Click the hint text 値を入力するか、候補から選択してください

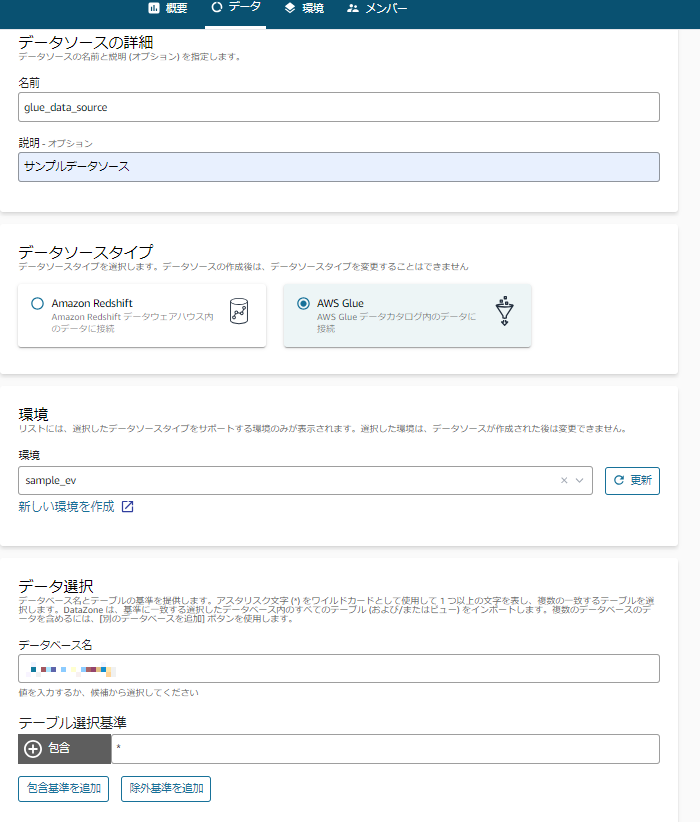pos(109,693)
